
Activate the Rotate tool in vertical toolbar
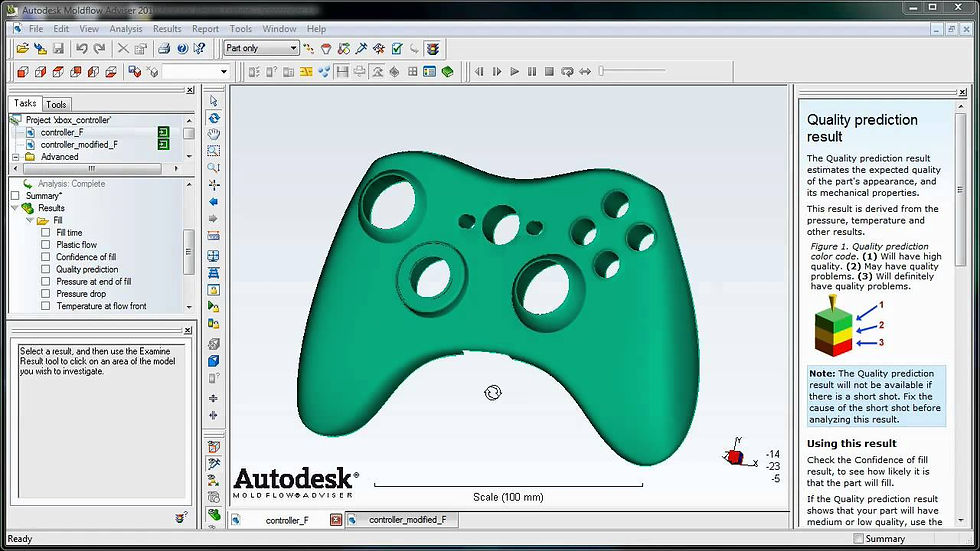pyautogui.click(x=214, y=117)
